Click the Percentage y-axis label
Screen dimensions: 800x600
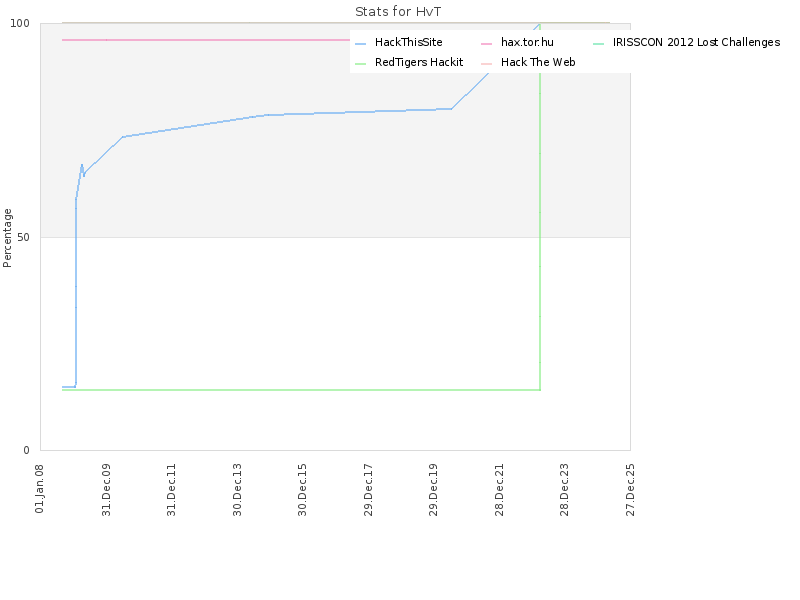(7, 238)
